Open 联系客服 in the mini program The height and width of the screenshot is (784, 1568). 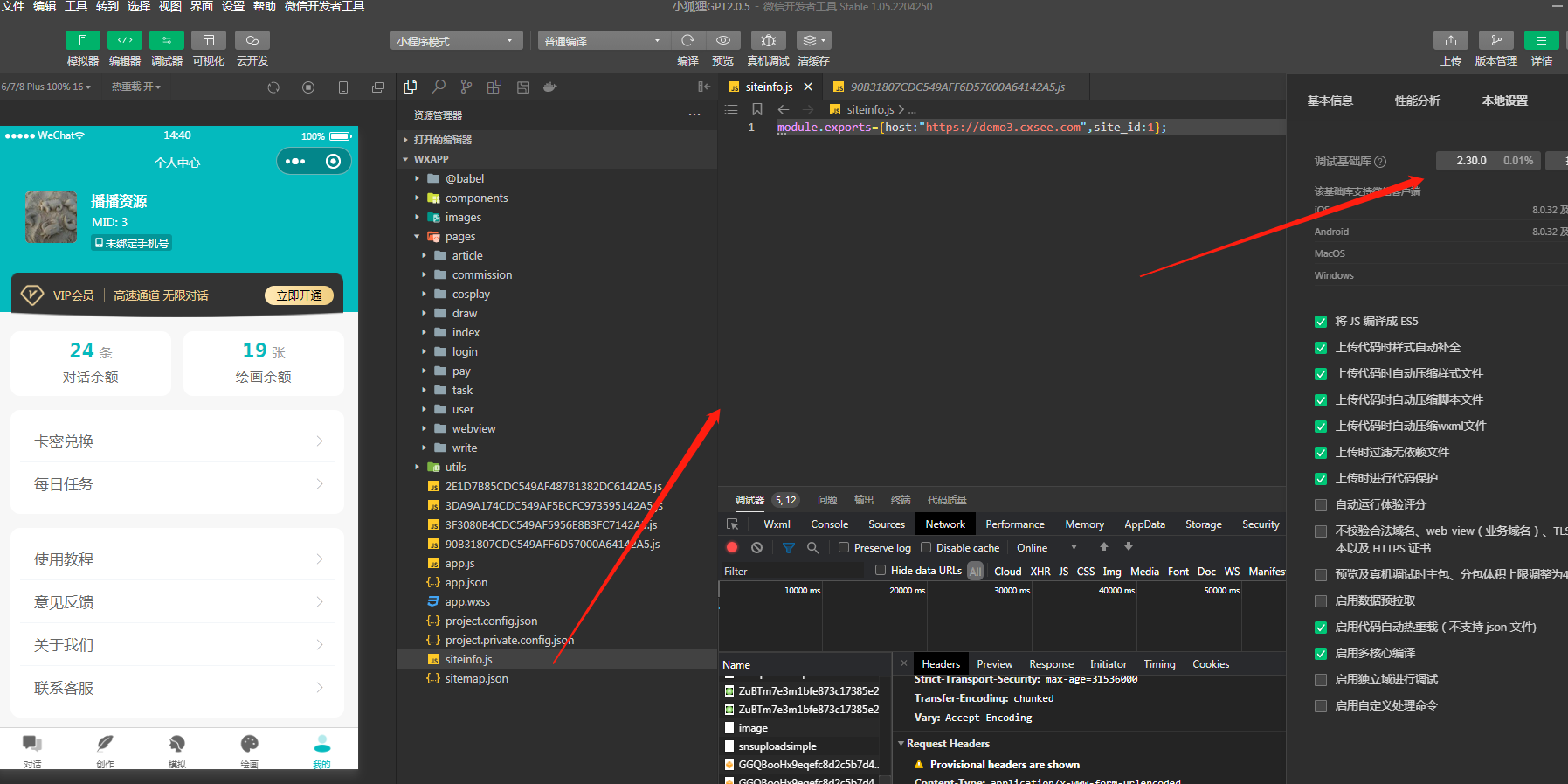(177, 688)
